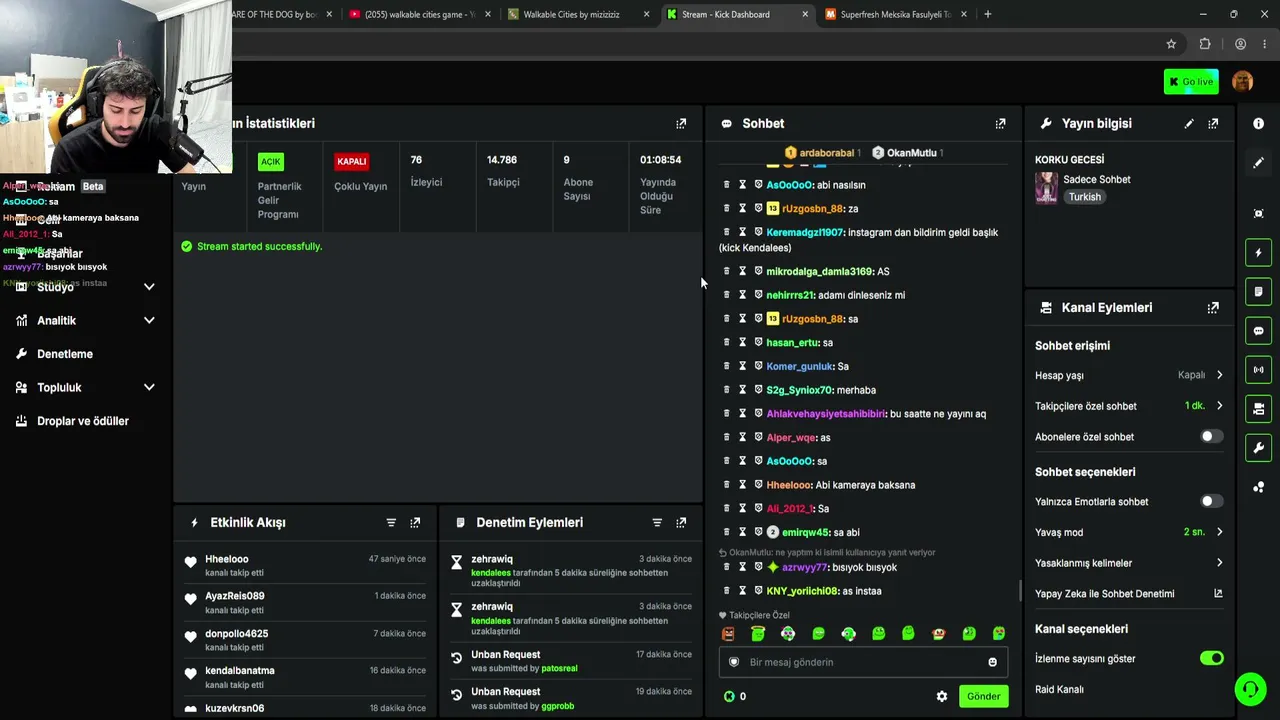Click the pencil edit icon in right sidebar

[1258, 162]
